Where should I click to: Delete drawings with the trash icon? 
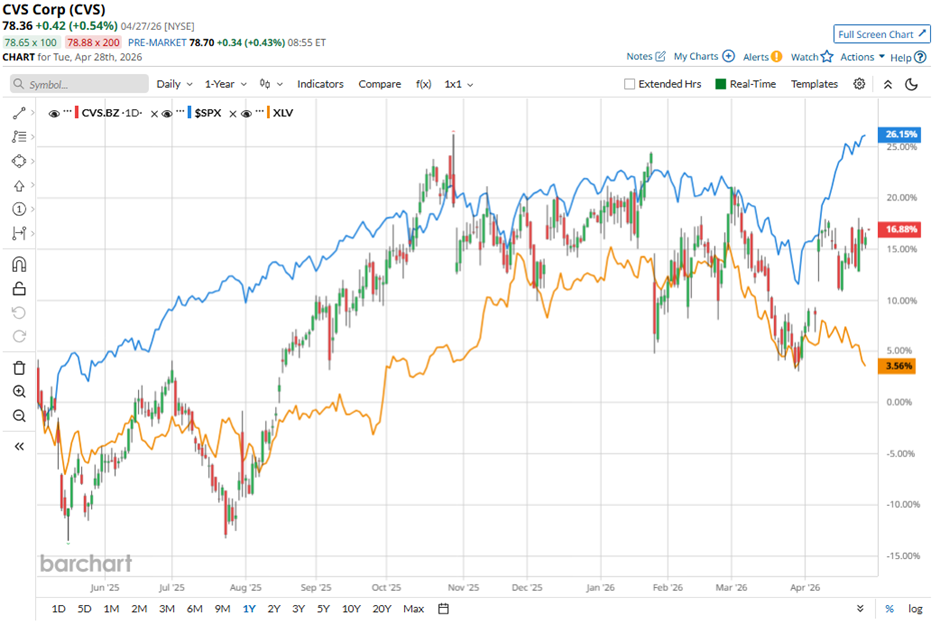(x=19, y=367)
